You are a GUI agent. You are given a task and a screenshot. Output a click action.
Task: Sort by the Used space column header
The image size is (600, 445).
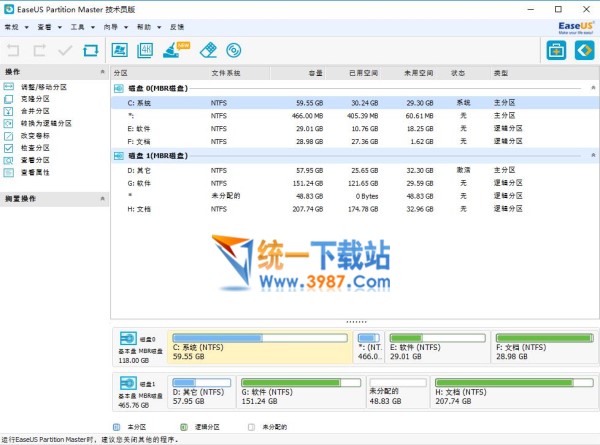(353, 73)
